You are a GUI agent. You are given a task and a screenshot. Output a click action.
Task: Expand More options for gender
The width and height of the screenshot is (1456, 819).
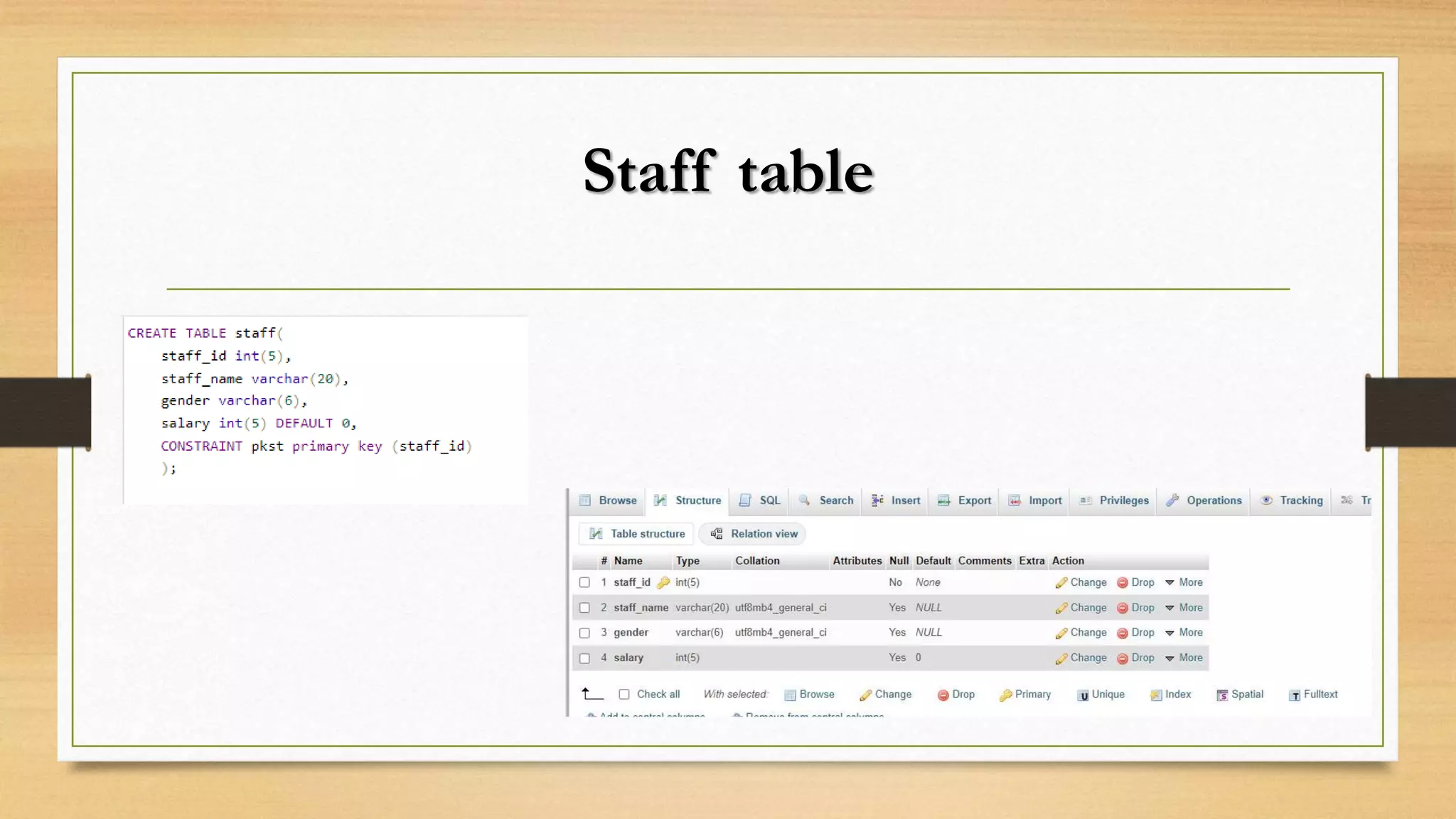[1184, 633]
